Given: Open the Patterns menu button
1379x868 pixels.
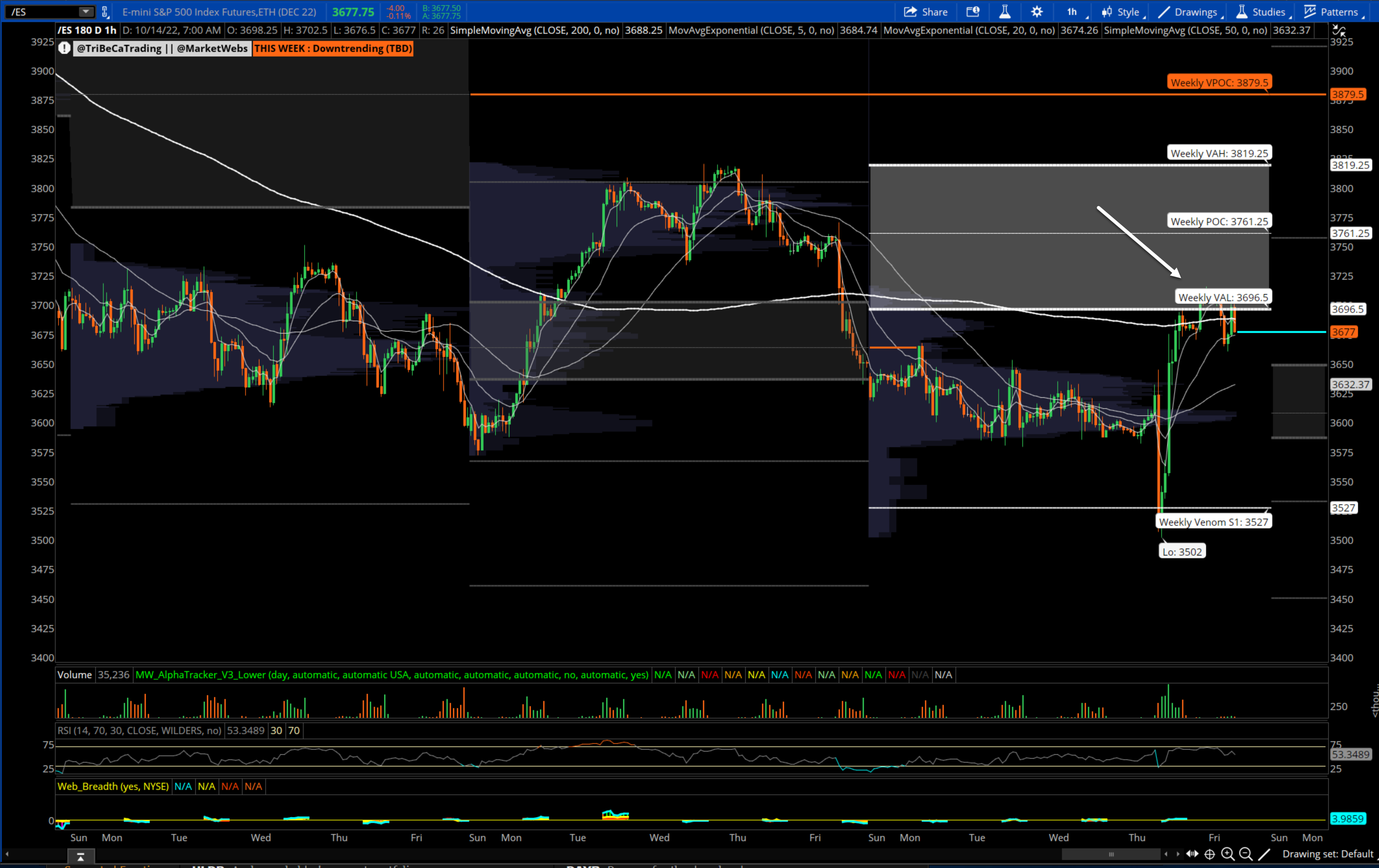Looking at the screenshot, I should click(x=1332, y=12).
